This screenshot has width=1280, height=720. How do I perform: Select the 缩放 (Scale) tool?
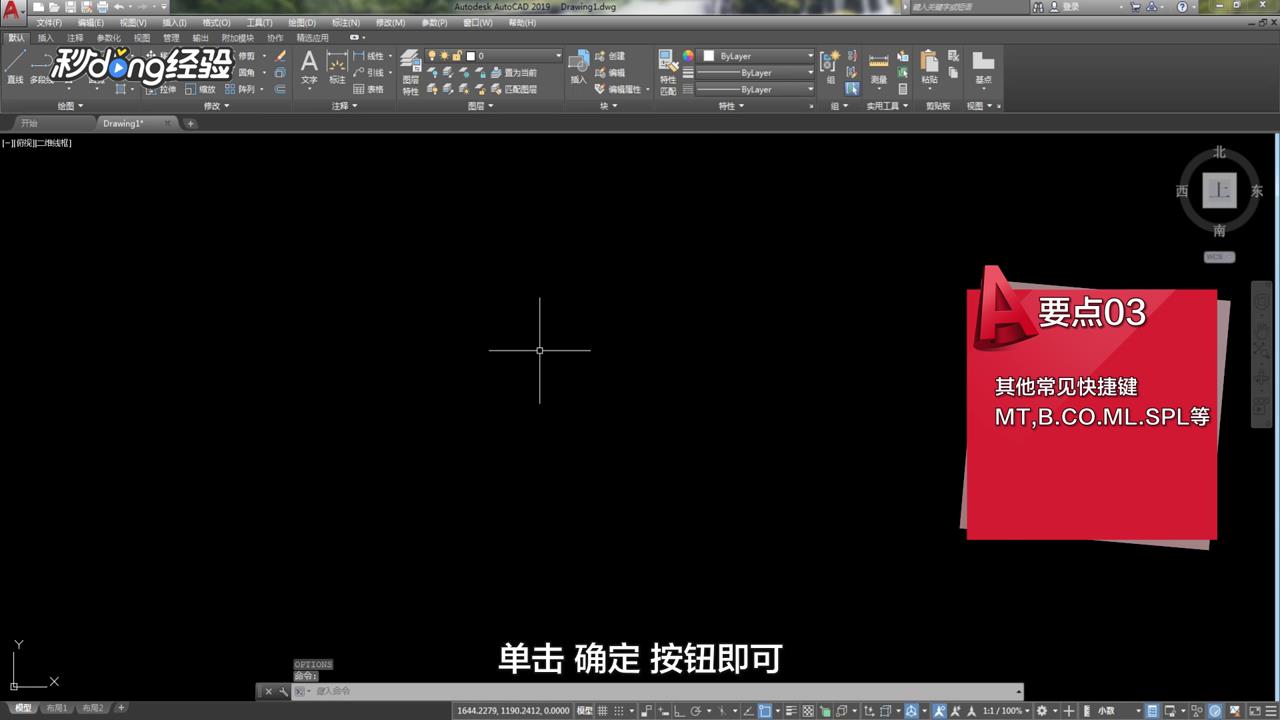(200, 89)
